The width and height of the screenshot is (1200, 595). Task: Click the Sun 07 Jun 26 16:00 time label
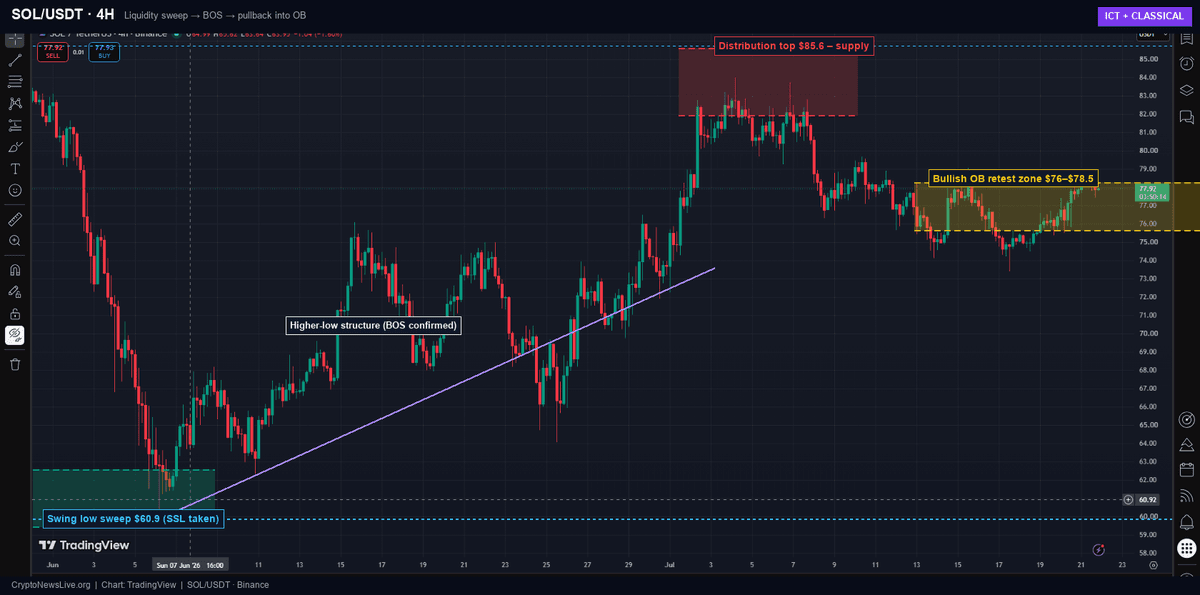(x=191, y=564)
